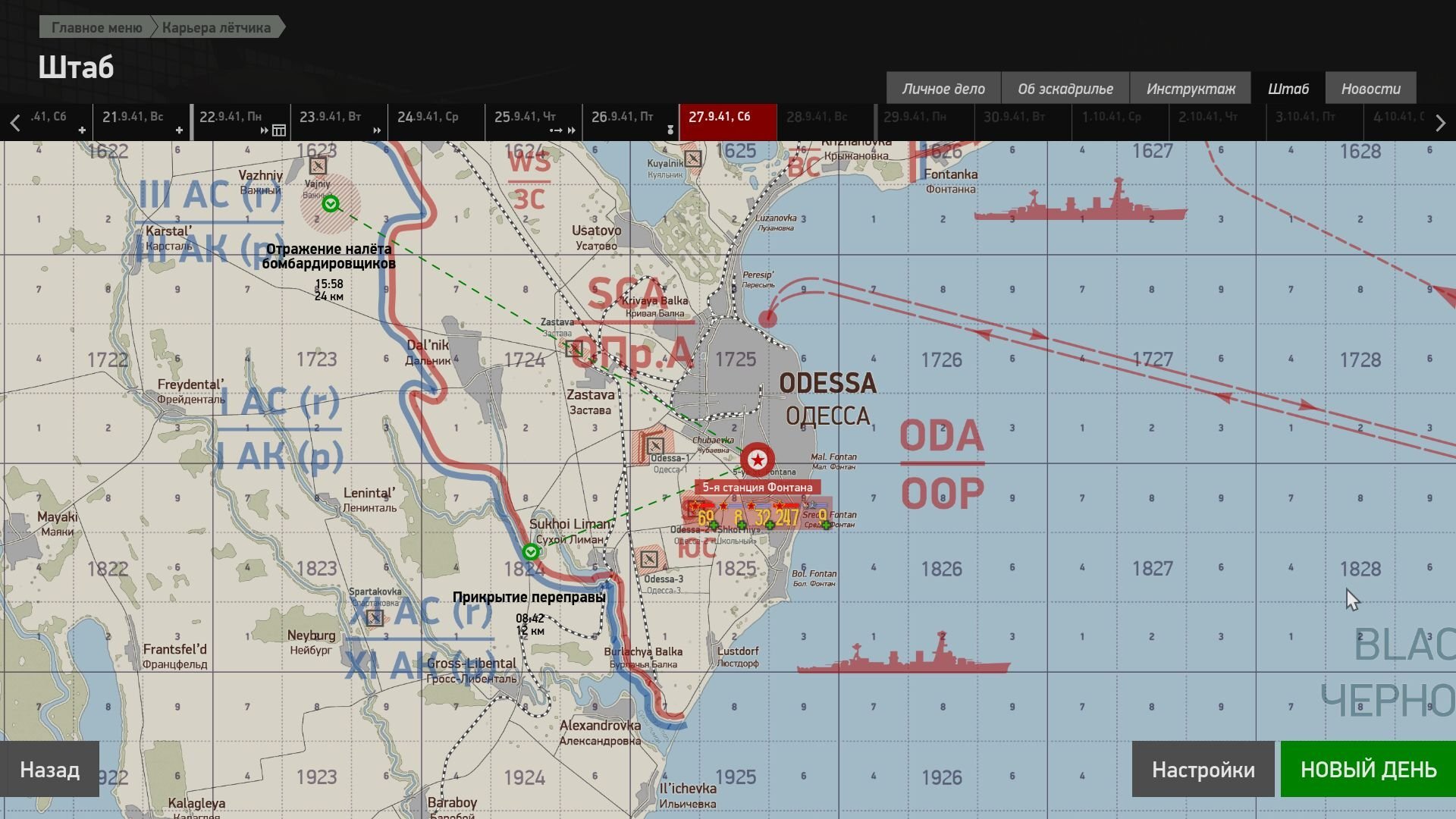Go back with the Назад button
Image resolution: width=1456 pixels, height=819 pixels.
[49, 770]
